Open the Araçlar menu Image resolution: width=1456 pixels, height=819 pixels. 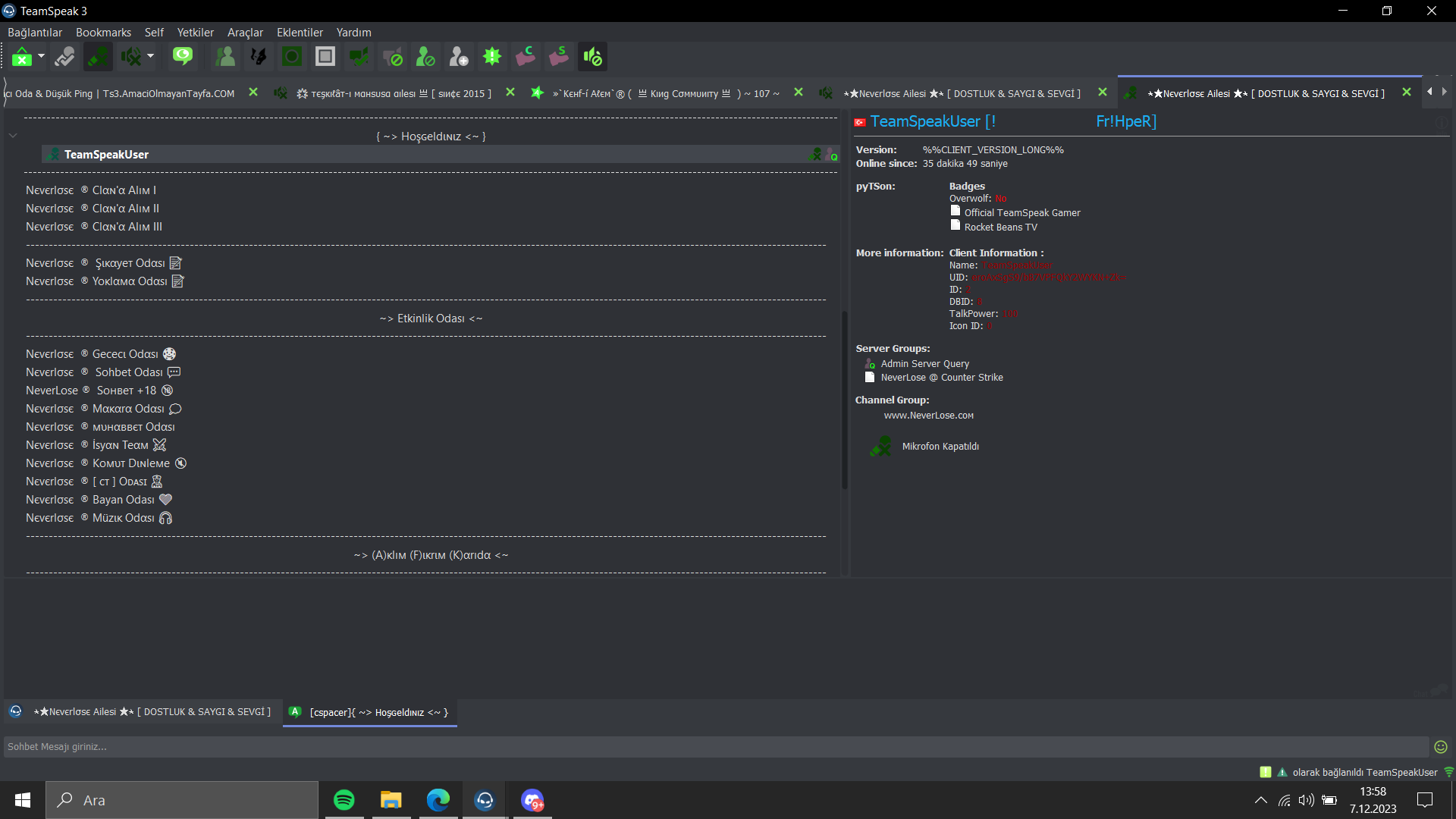(245, 33)
